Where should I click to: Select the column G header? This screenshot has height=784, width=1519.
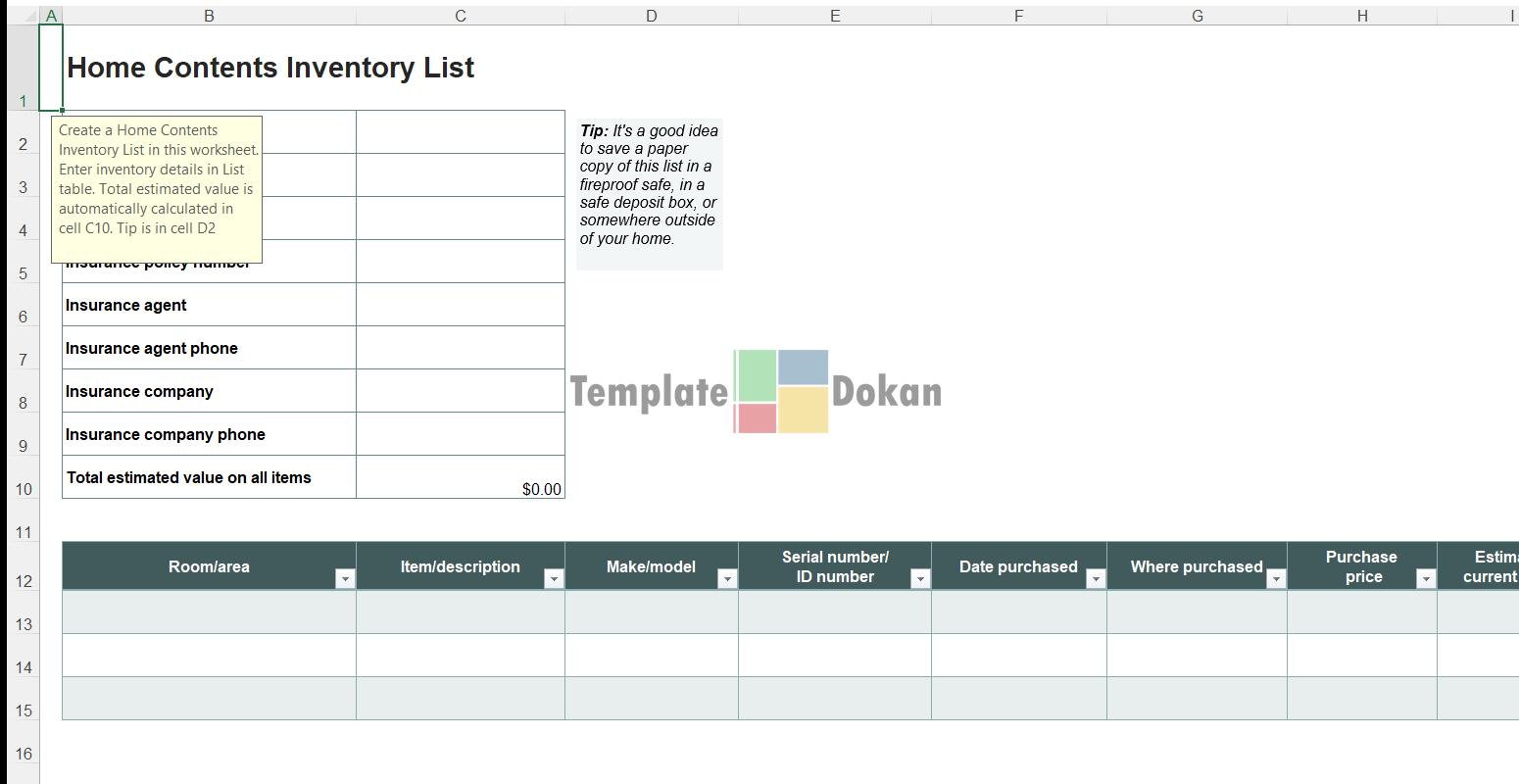click(x=1197, y=16)
